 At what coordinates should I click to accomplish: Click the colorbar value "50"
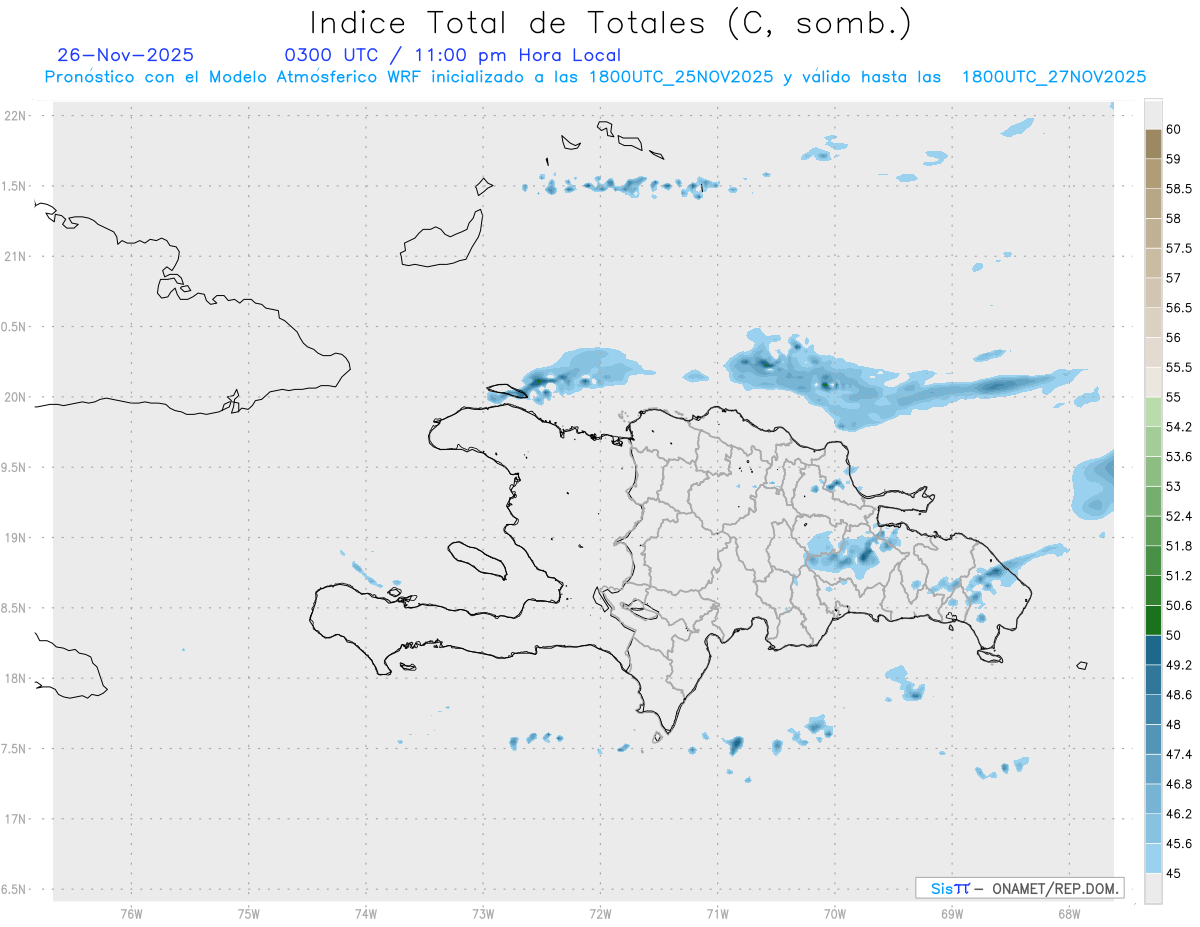1174,635
